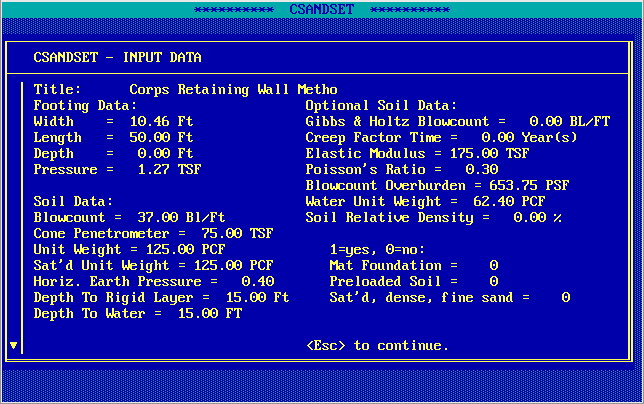The width and height of the screenshot is (644, 404).
Task: Select the Blowcount value 37.00
Action: [x=149, y=217]
